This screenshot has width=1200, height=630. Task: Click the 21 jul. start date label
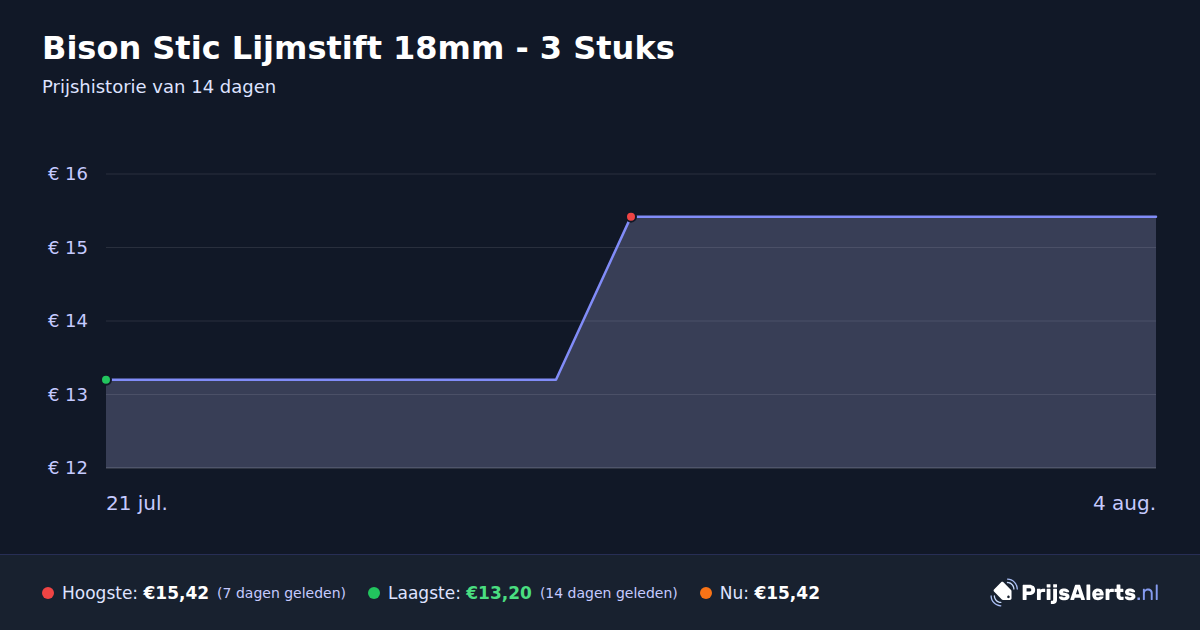(137, 503)
